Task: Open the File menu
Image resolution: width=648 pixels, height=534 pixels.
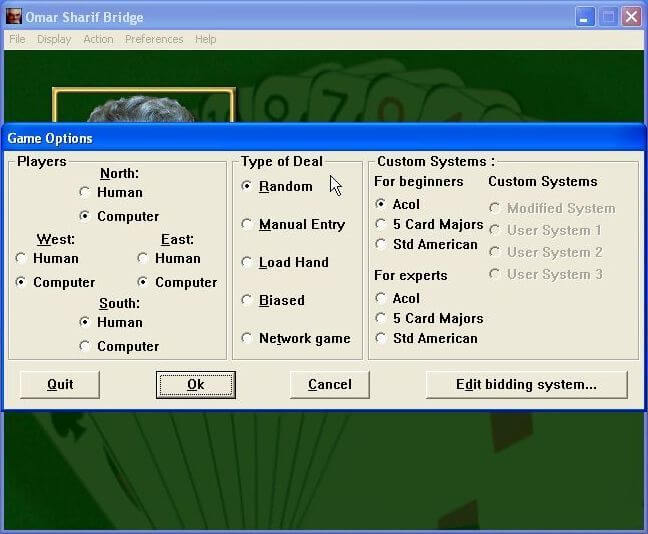Action: pyautogui.click(x=17, y=39)
